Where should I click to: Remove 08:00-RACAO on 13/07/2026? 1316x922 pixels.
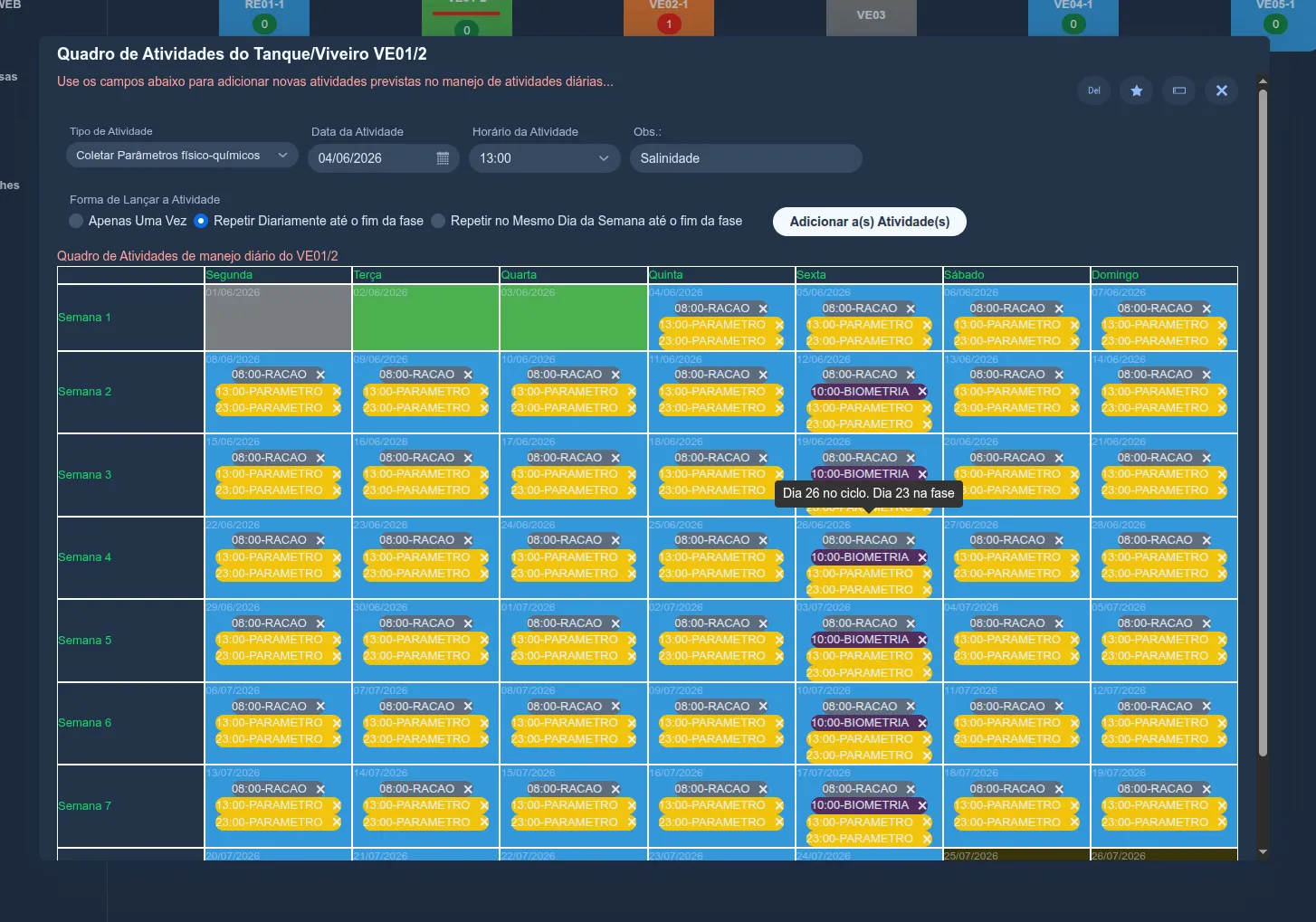click(x=320, y=789)
